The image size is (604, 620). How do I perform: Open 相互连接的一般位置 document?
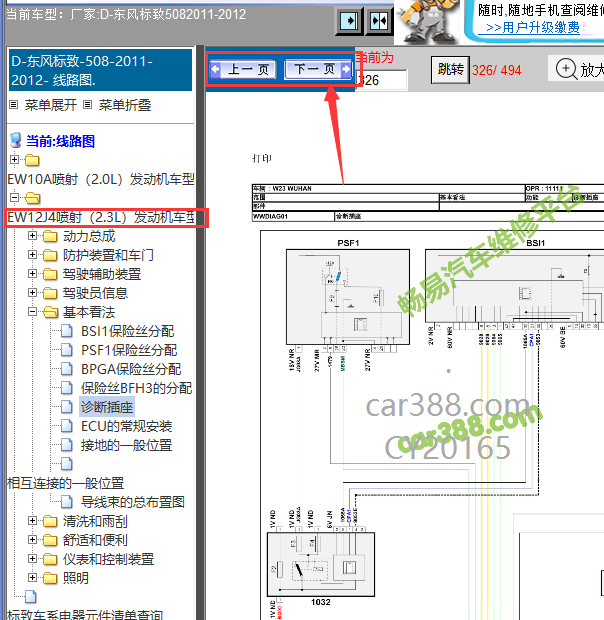(66, 483)
